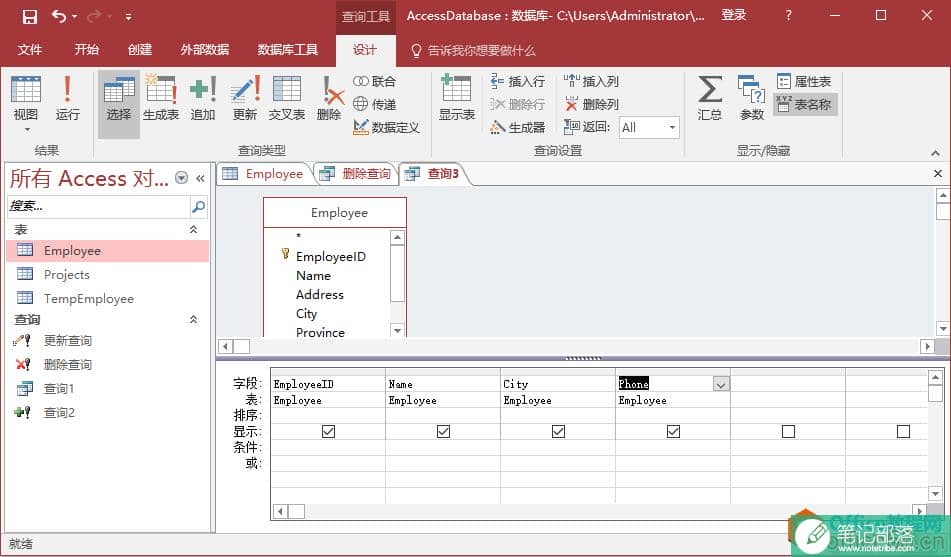
Task: Choose Delete (删除) query type
Action: (x=329, y=98)
